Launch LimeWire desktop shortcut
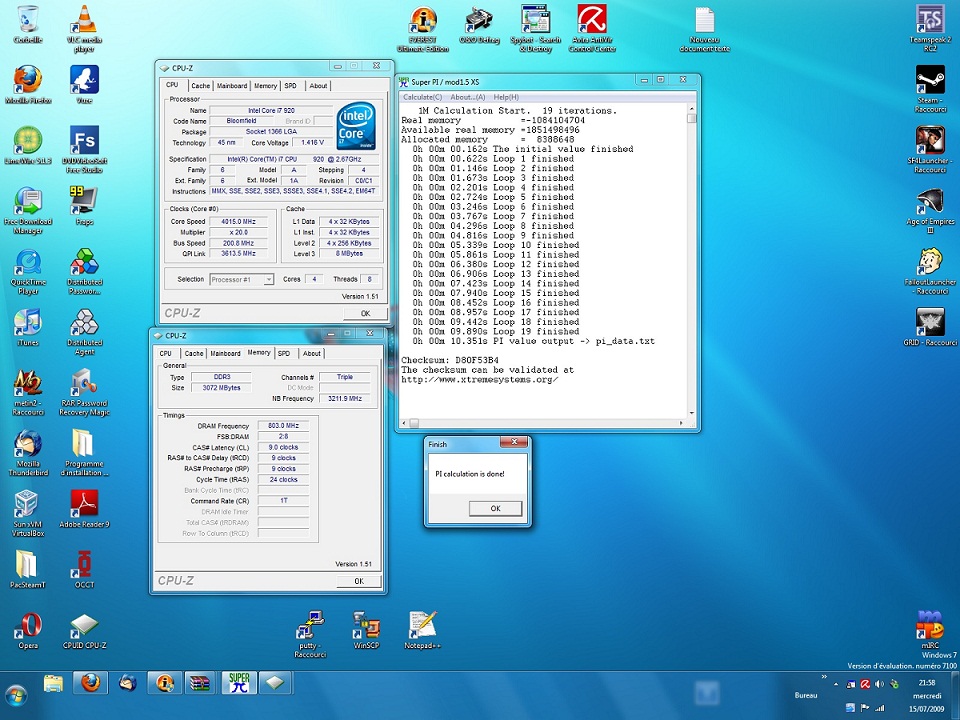The image size is (960, 720). pyautogui.click(x=28, y=145)
